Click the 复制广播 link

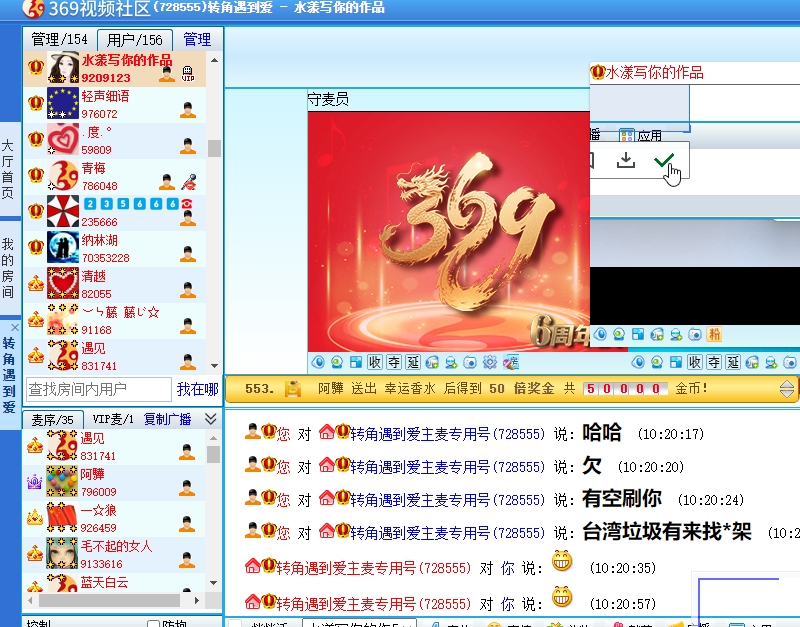coord(167,419)
